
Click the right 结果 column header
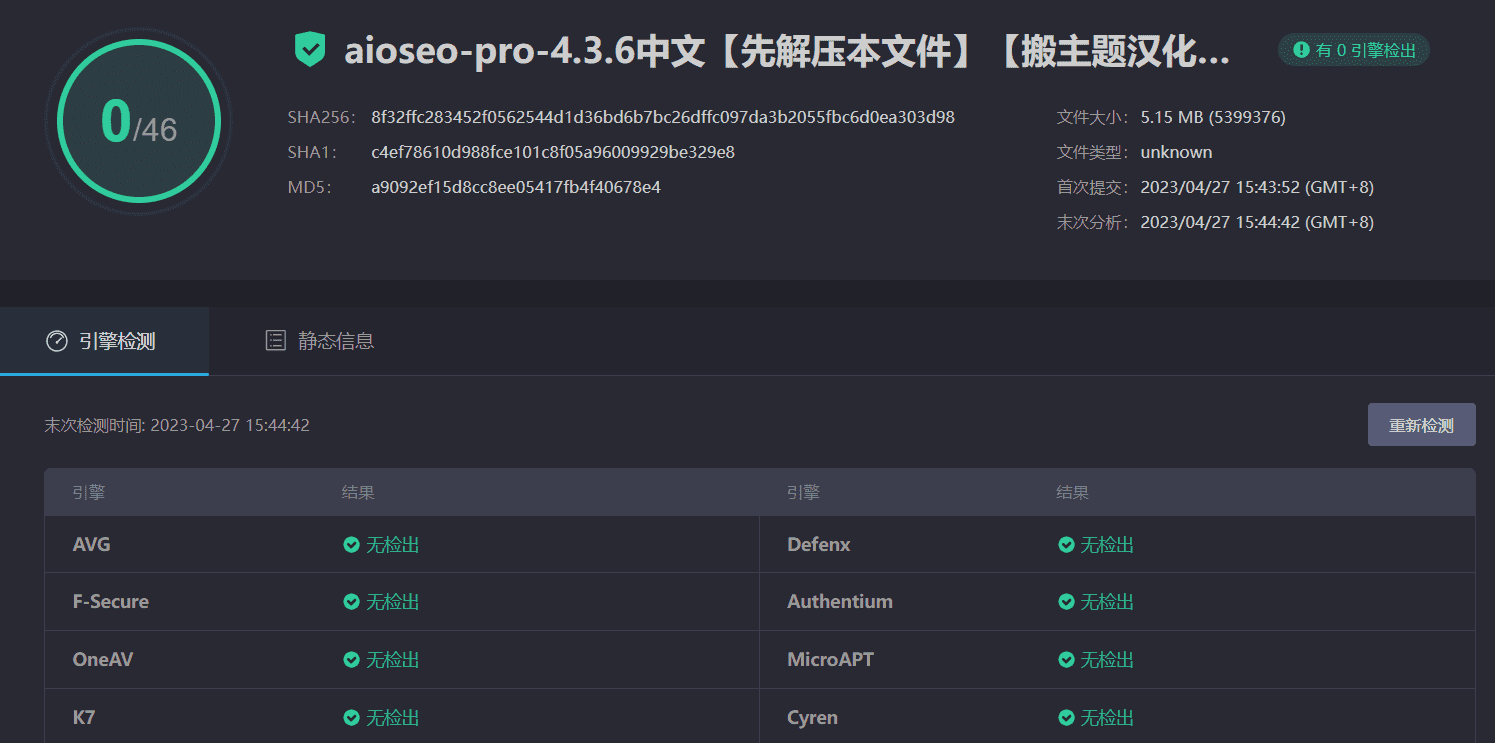[1073, 493]
